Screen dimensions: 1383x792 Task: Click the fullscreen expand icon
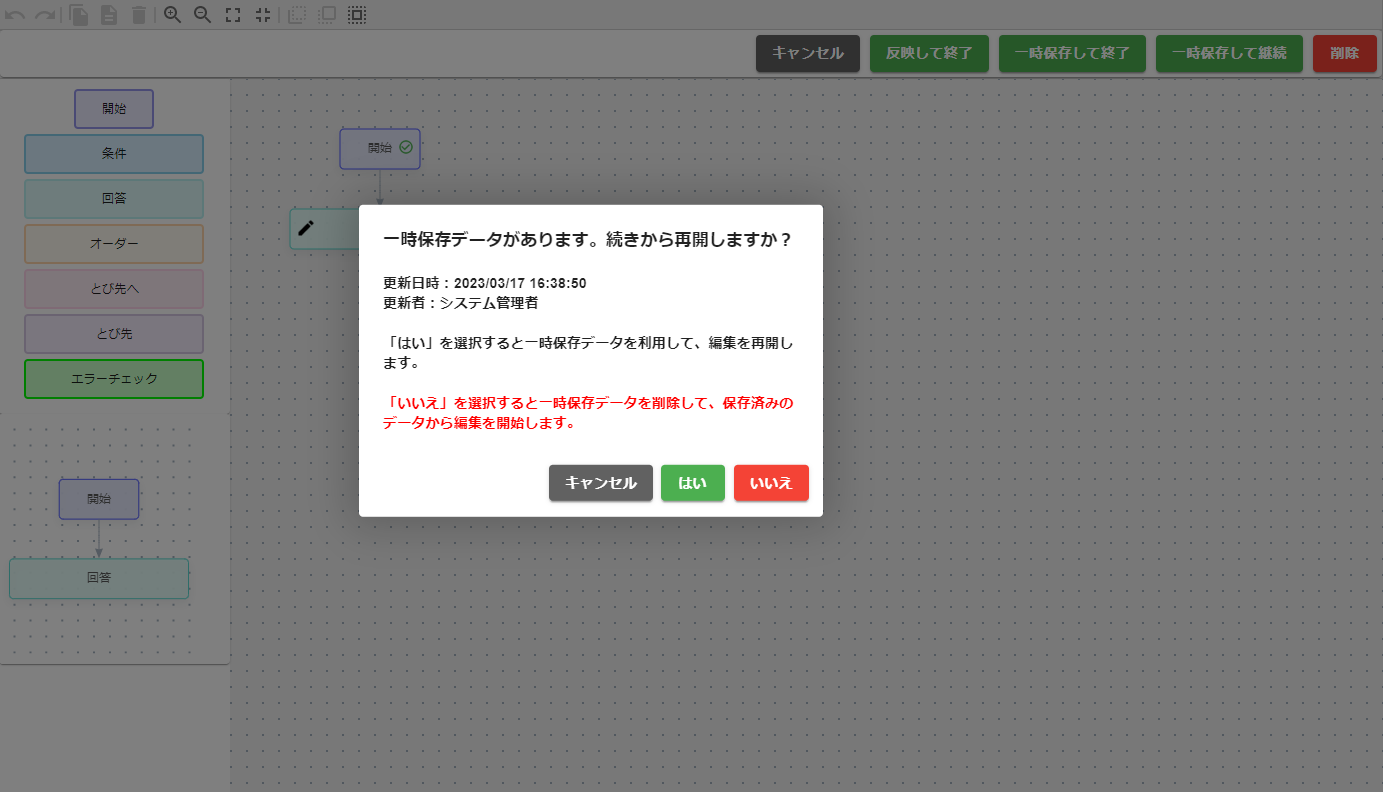point(233,15)
